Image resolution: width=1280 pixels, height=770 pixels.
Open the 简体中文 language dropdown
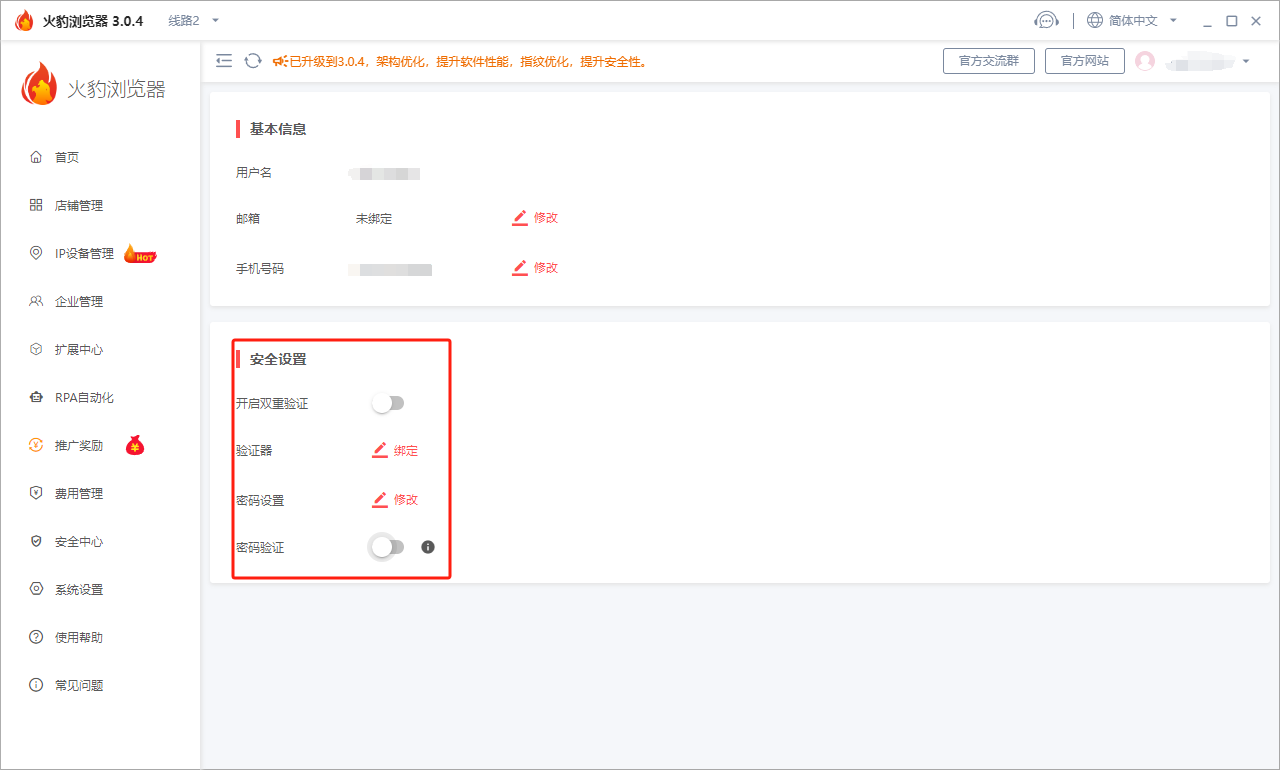(x=1132, y=21)
